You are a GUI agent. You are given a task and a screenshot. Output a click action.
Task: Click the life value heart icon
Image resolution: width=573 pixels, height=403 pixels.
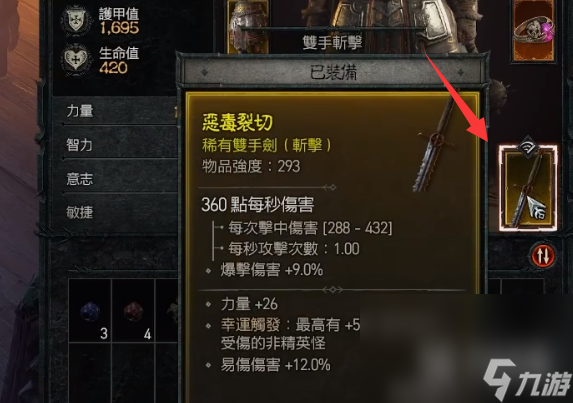[x=76, y=60]
